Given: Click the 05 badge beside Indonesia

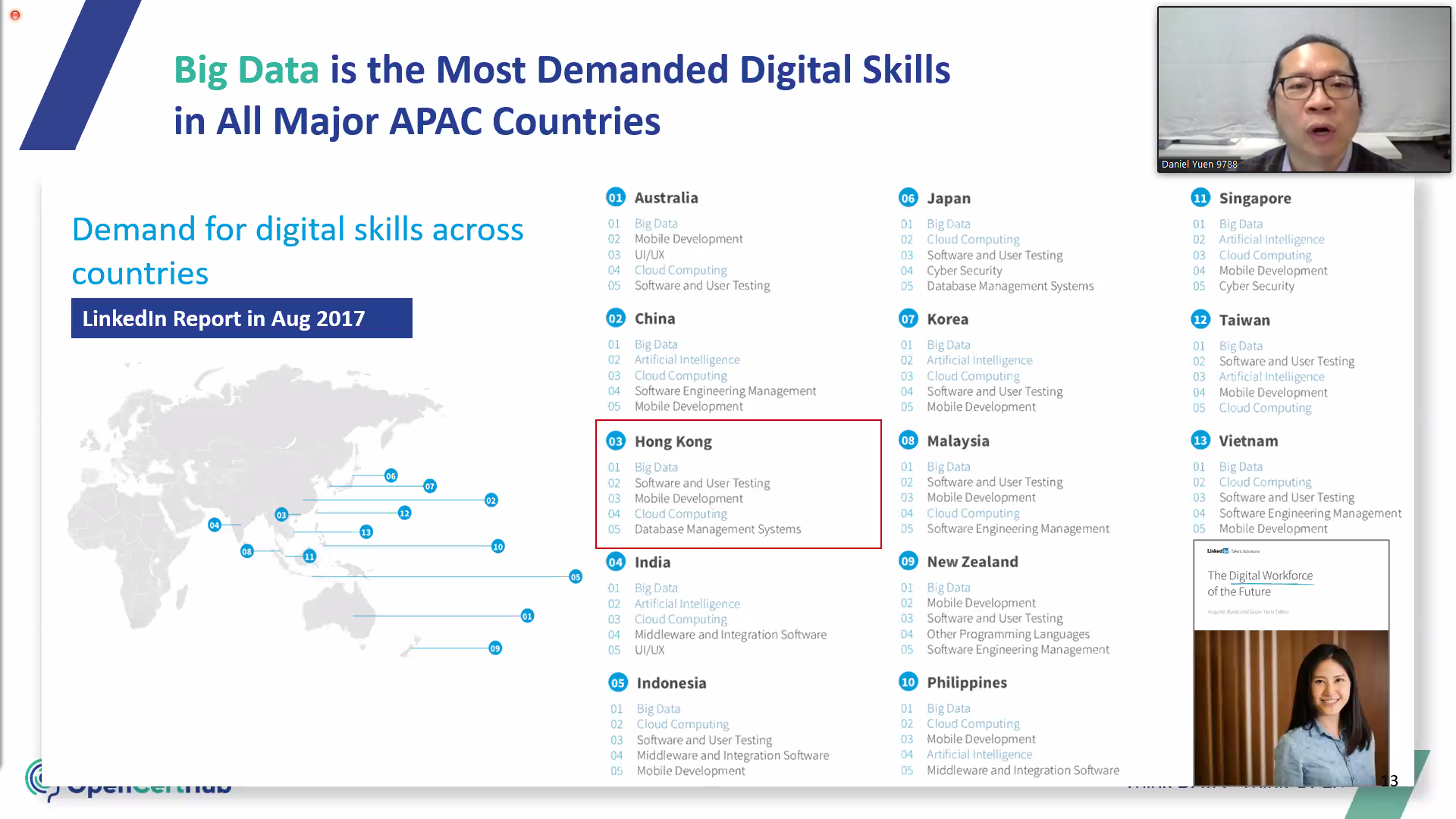Looking at the screenshot, I should click(x=617, y=682).
